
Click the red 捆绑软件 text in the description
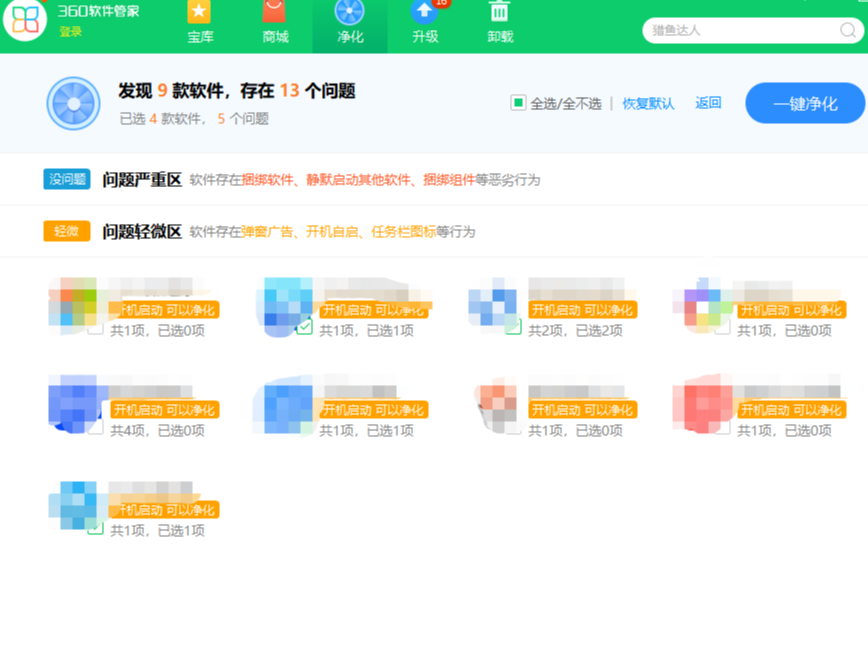click(267, 180)
